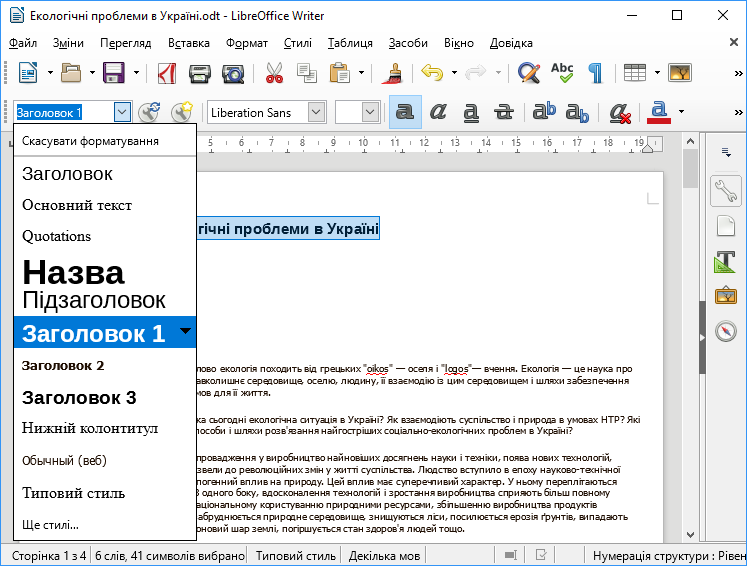This screenshot has width=750, height=566.
Task: Collapse the paragraph style combo box arrow
Action: 122,112
